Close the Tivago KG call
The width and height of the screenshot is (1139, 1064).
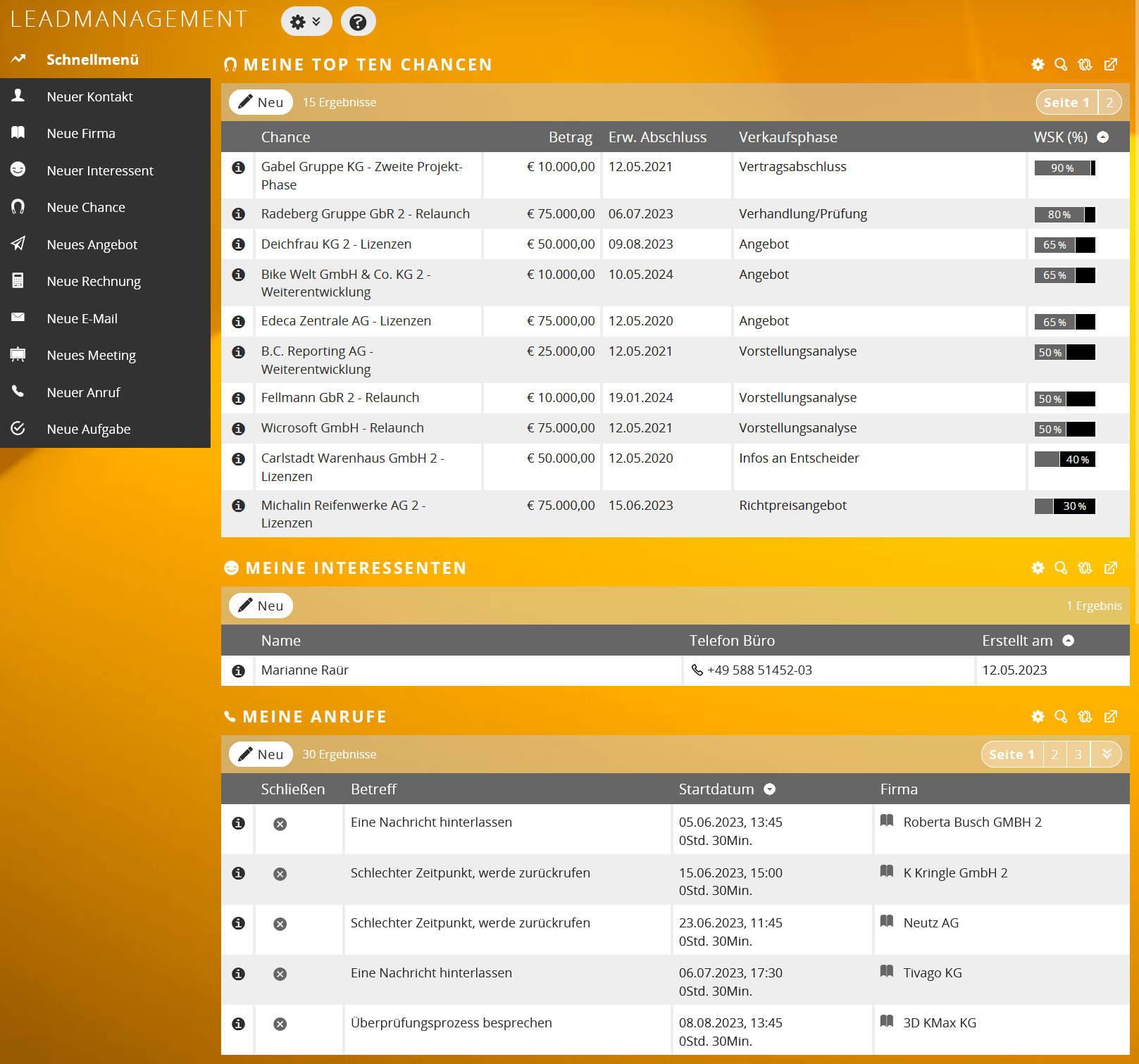click(280, 974)
